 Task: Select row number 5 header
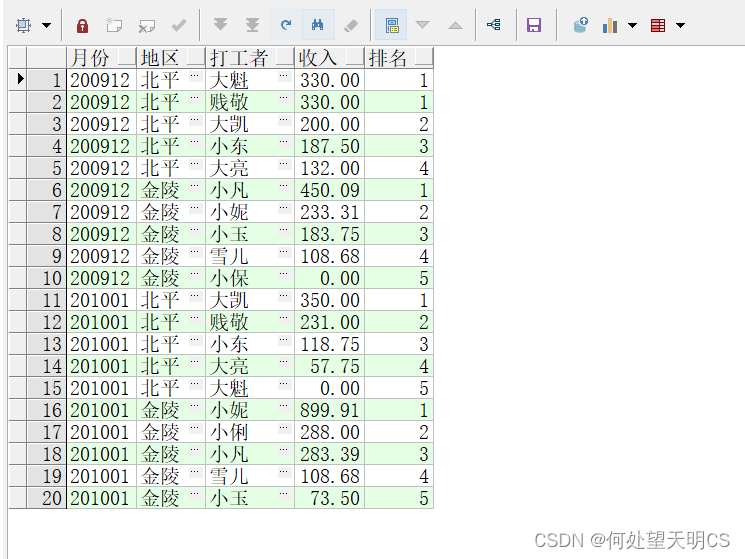[47, 168]
